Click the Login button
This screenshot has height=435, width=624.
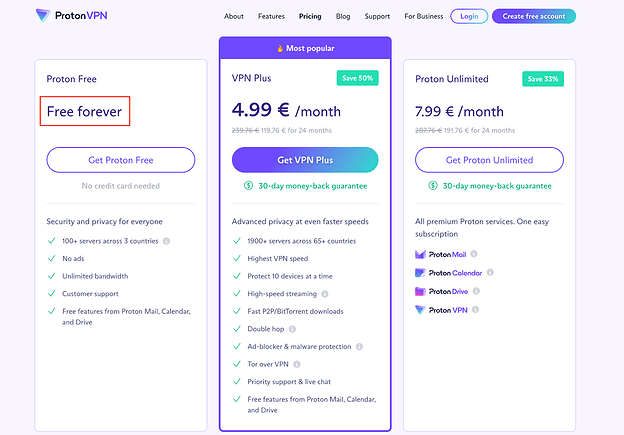click(x=468, y=16)
